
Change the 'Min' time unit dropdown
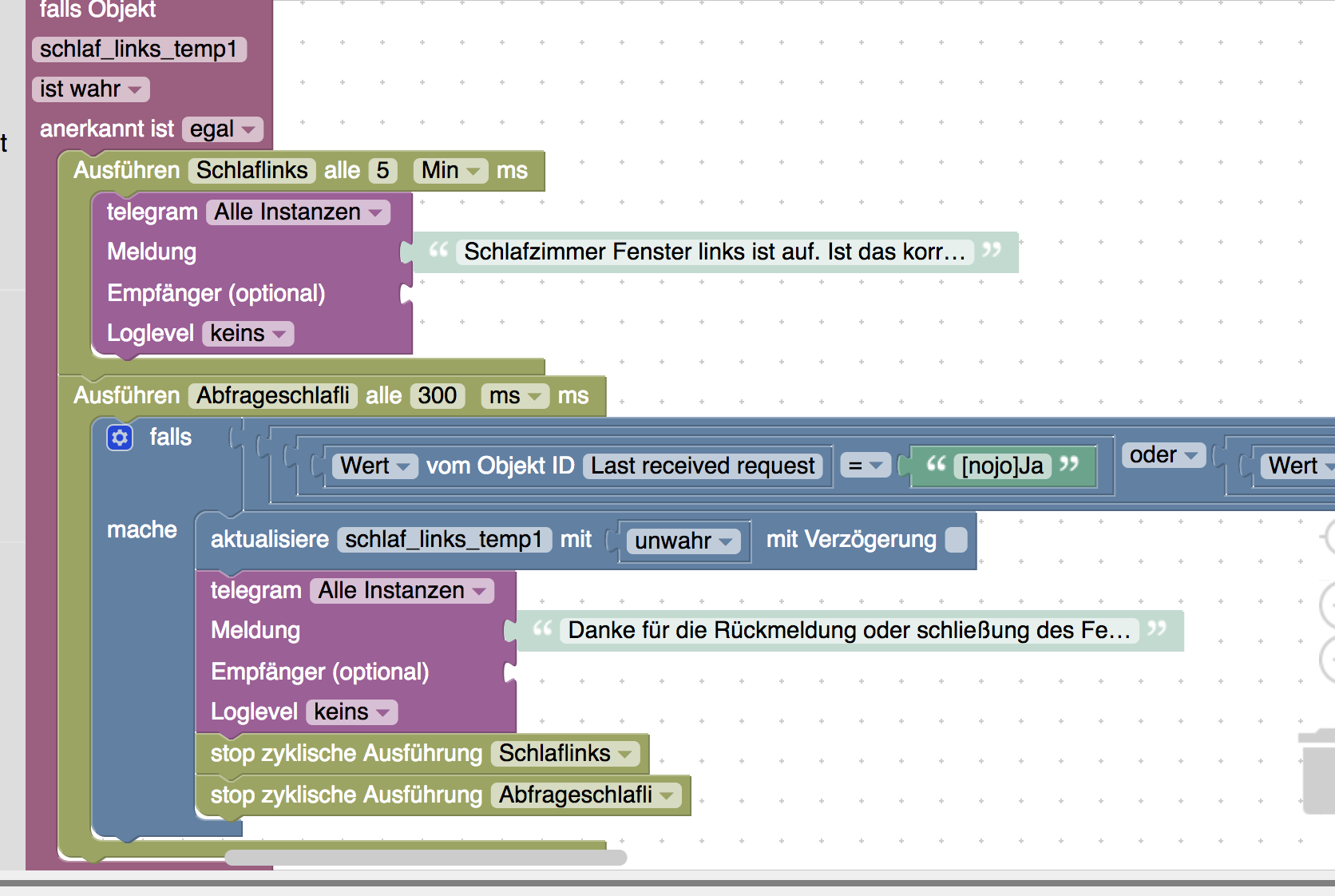(450, 171)
